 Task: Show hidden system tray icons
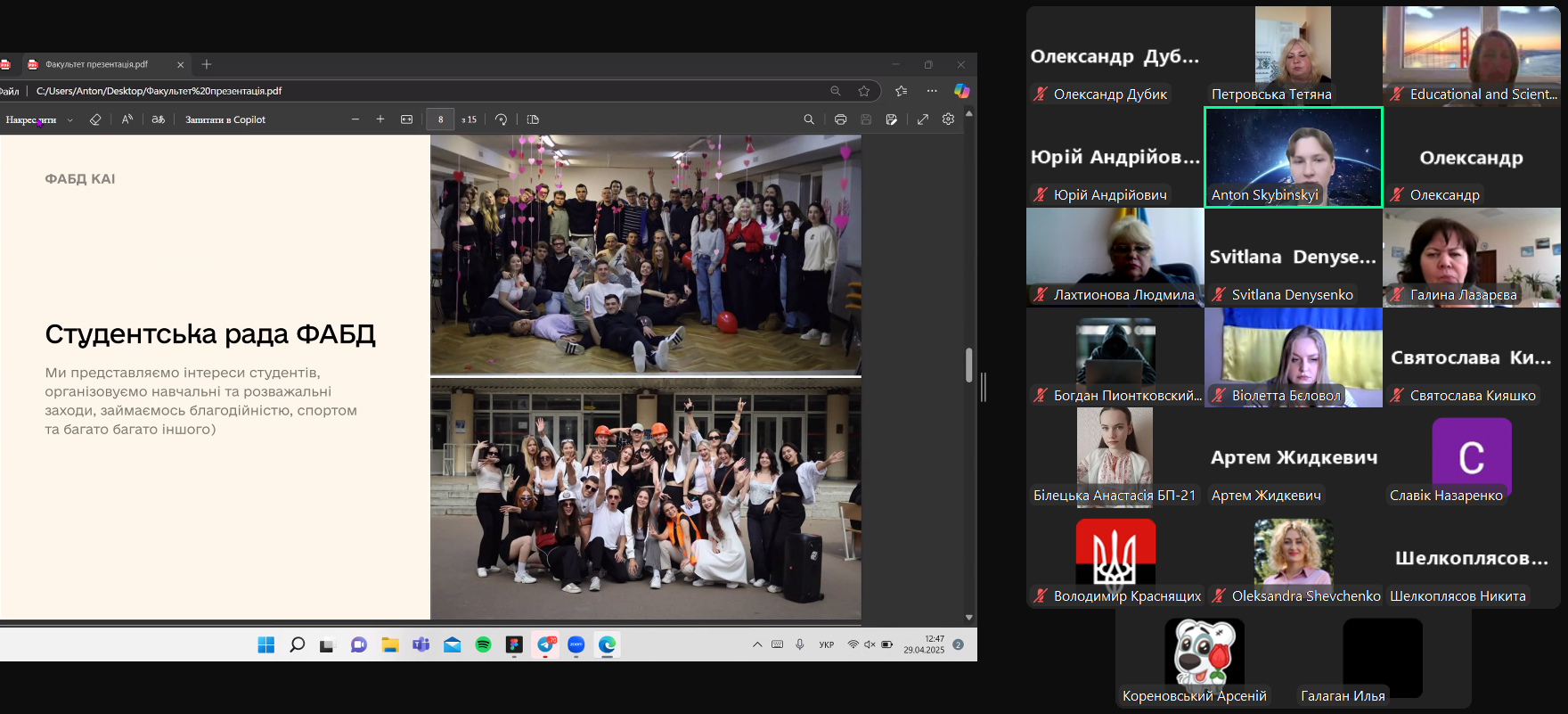pos(757,644)
